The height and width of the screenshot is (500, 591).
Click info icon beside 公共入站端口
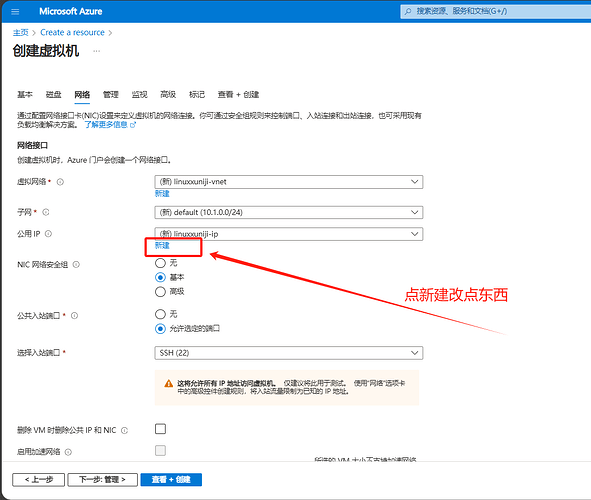tap(75, 315)
